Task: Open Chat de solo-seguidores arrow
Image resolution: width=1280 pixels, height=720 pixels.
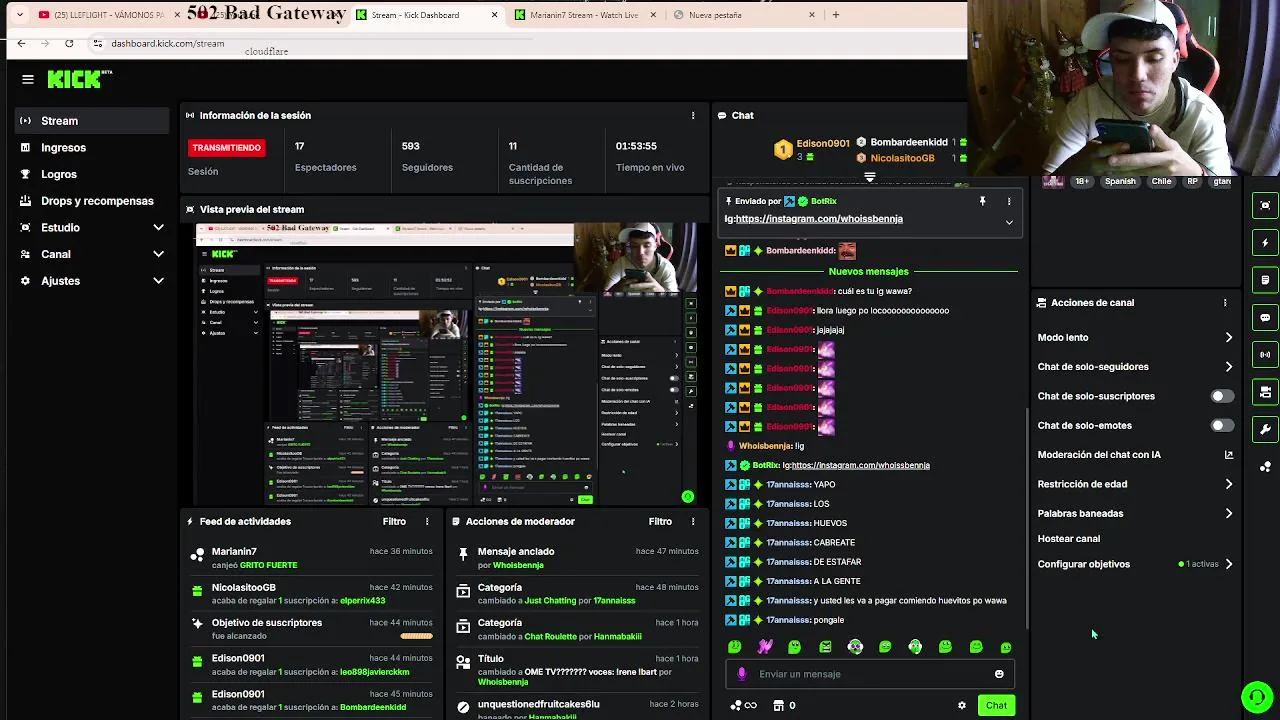Action: pos(1229,366)
